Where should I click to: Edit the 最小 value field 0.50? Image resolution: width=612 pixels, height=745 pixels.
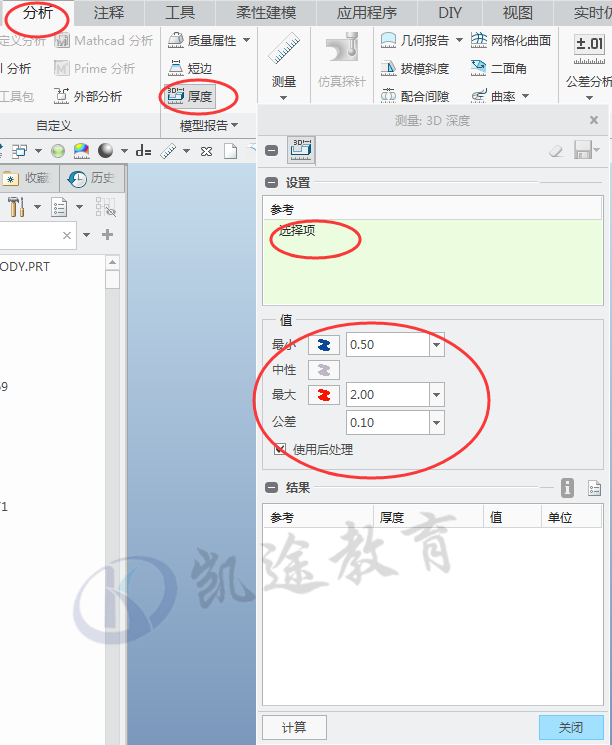tap(388, 344)
